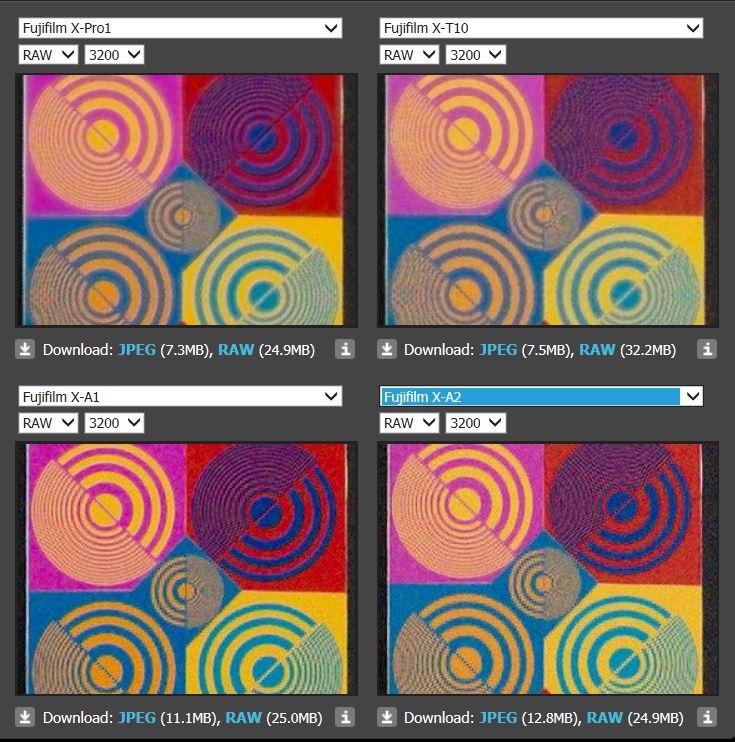Change RAW format selector for X-Pro1

point(48,55)
